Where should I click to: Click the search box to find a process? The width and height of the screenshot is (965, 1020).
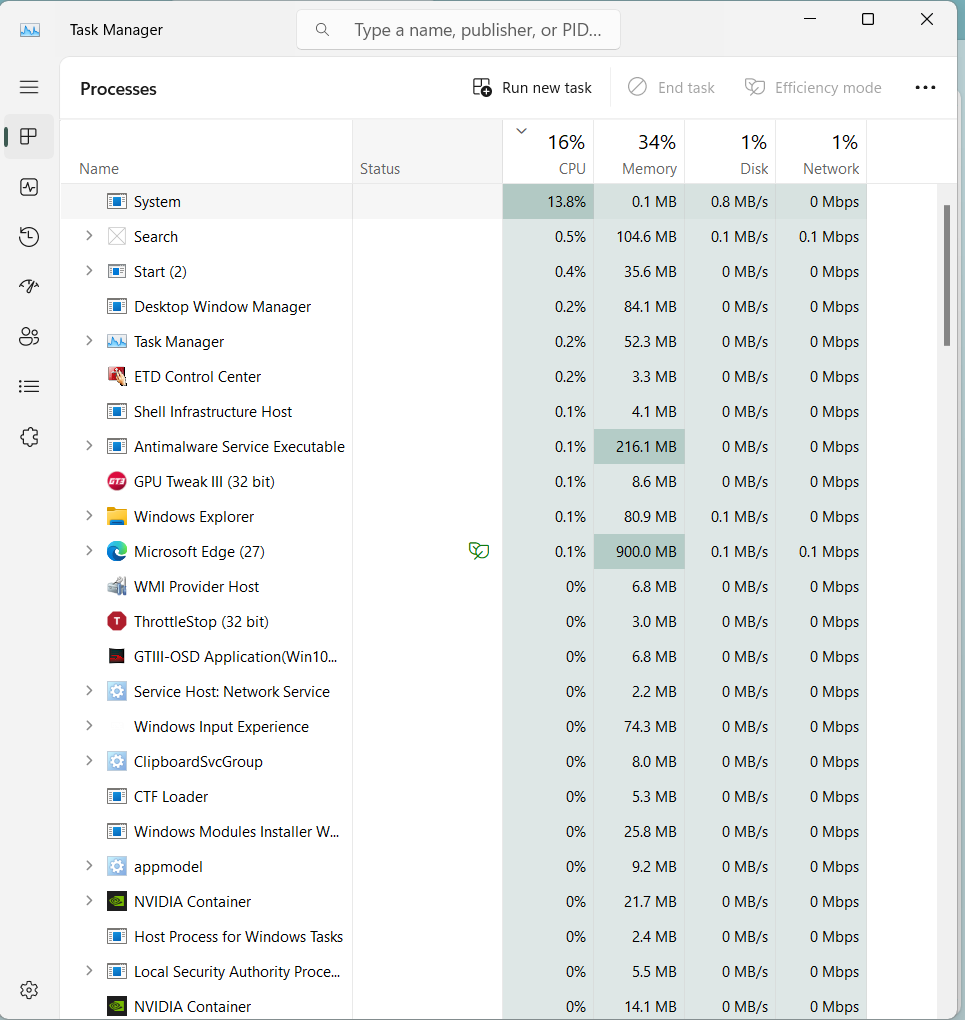pos(458,30)
